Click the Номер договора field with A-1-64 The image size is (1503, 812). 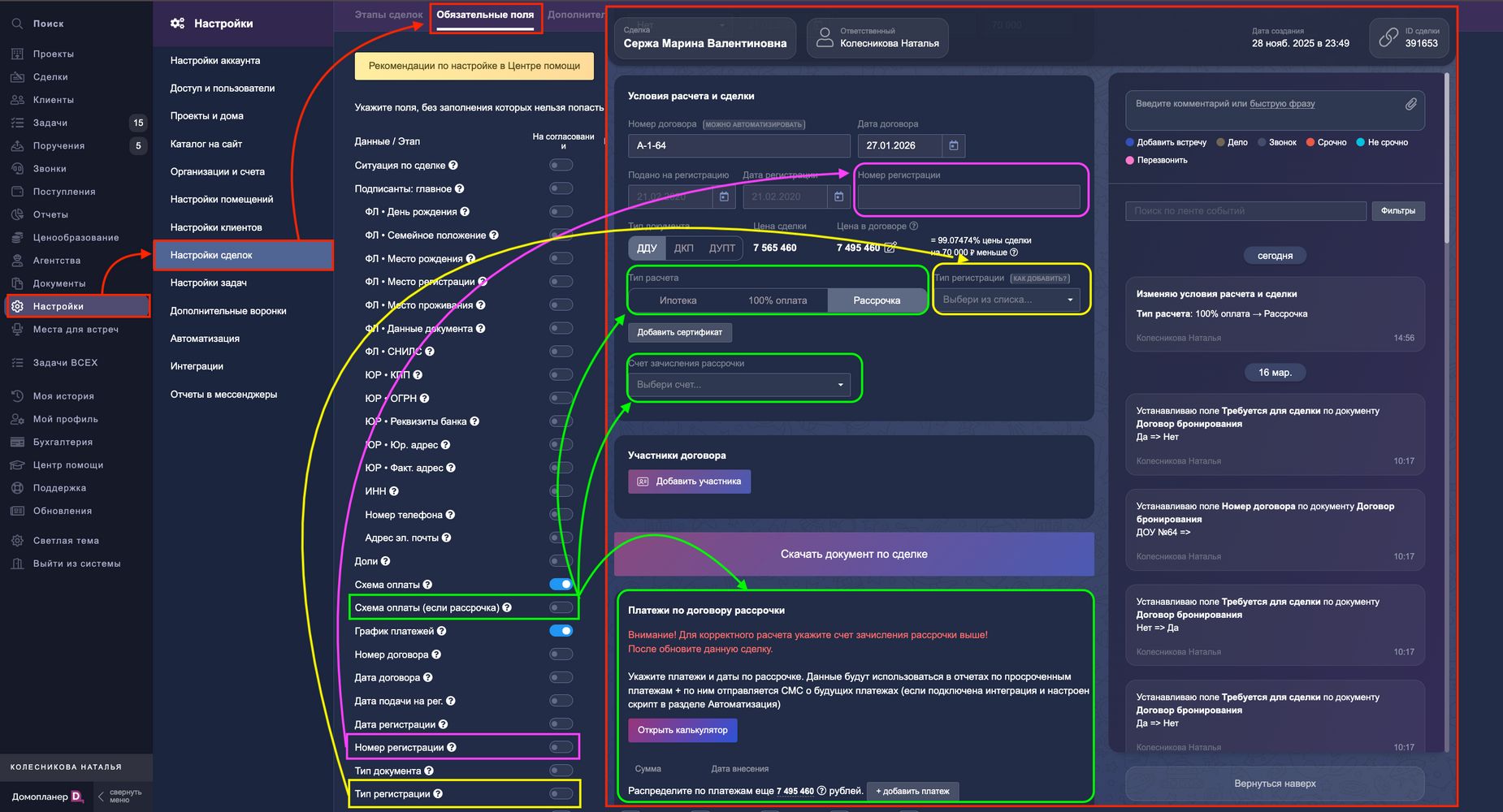click(x=739, y=145)
